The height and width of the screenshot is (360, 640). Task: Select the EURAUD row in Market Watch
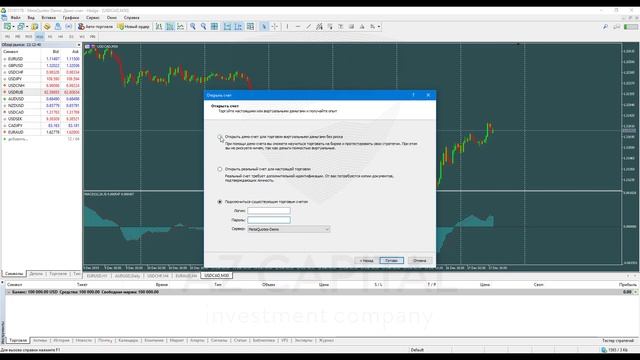coord(41,132)
